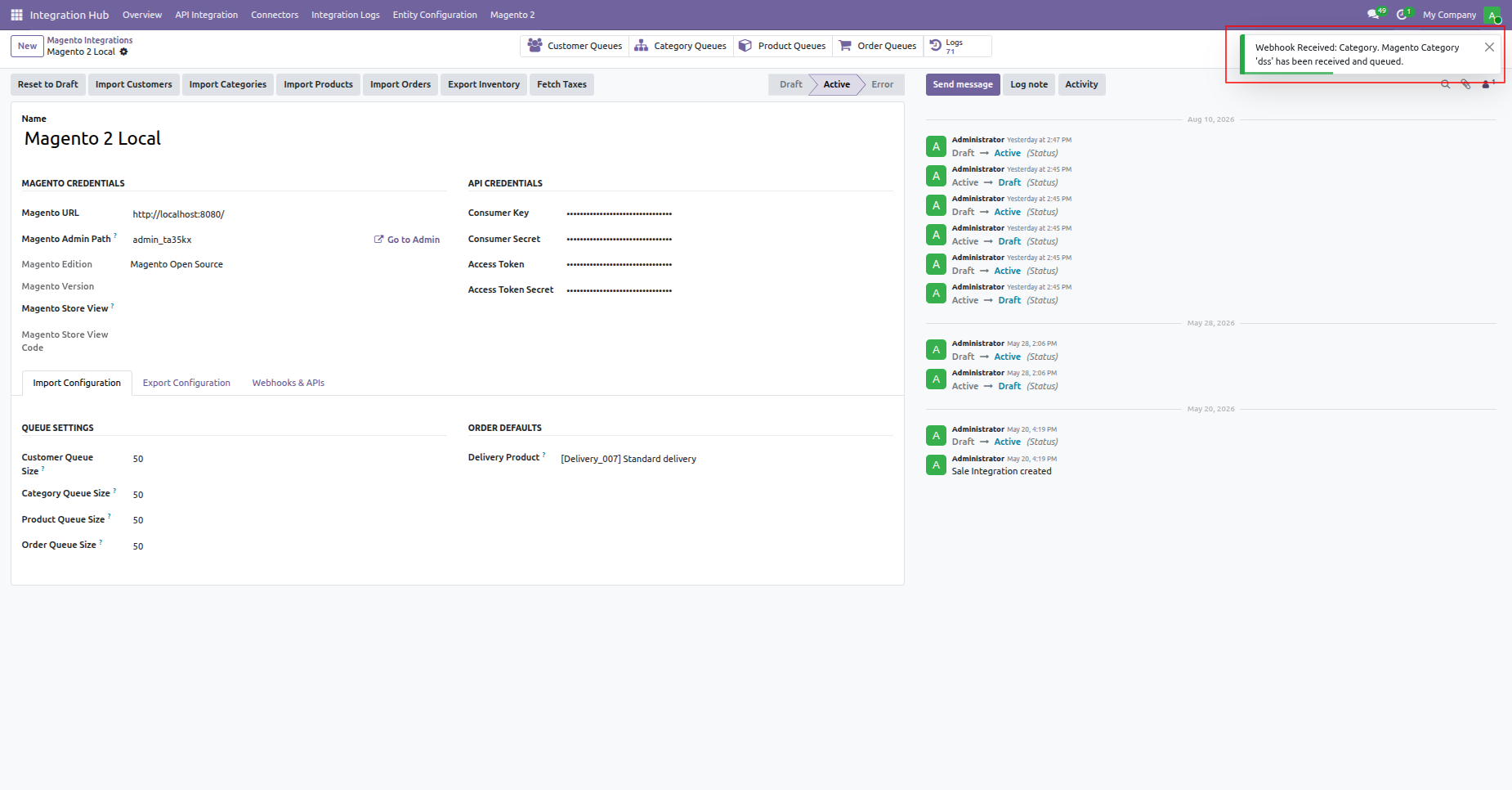Click Import Products button
Viewport: 1512px width, 790px height.
point(319,84)
